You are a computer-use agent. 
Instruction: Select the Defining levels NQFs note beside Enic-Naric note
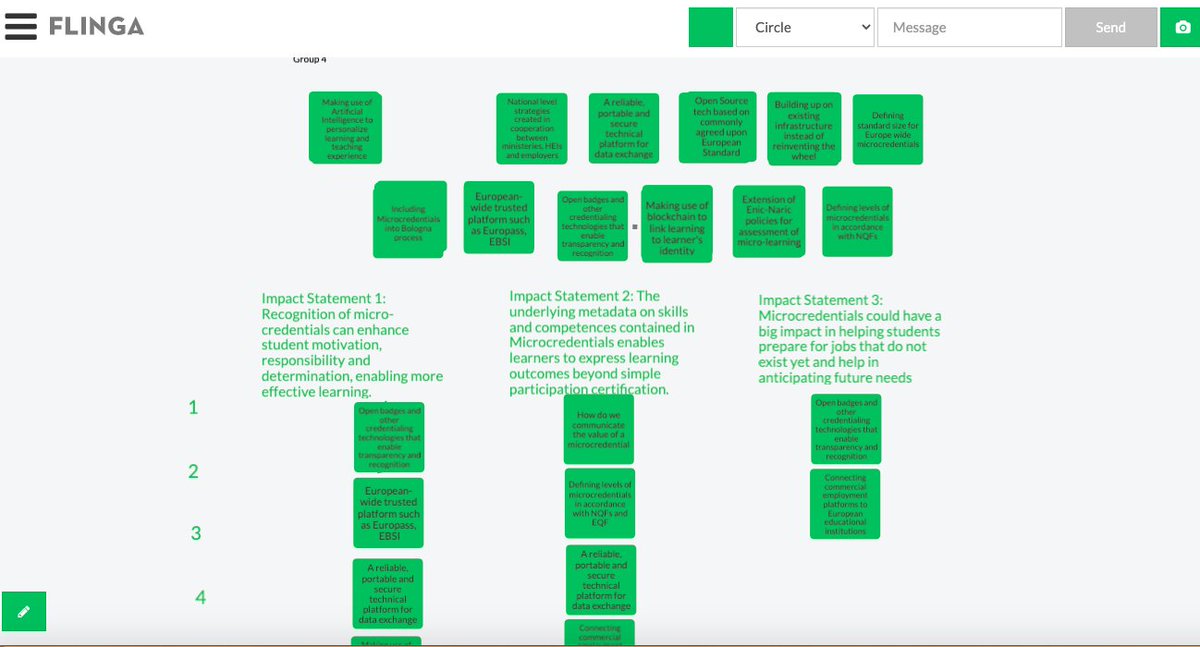tap(857, 221)
